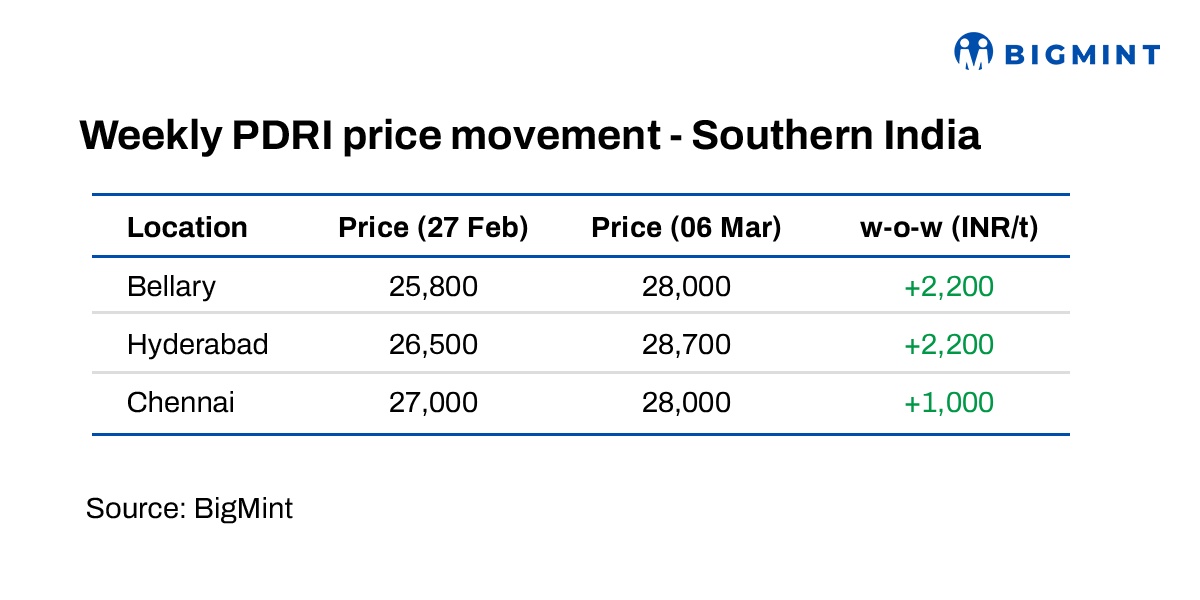Select Hyderabad's green w-o-w change value
The width and height of the screenshot is (1200, 600).
pos(949,345)
